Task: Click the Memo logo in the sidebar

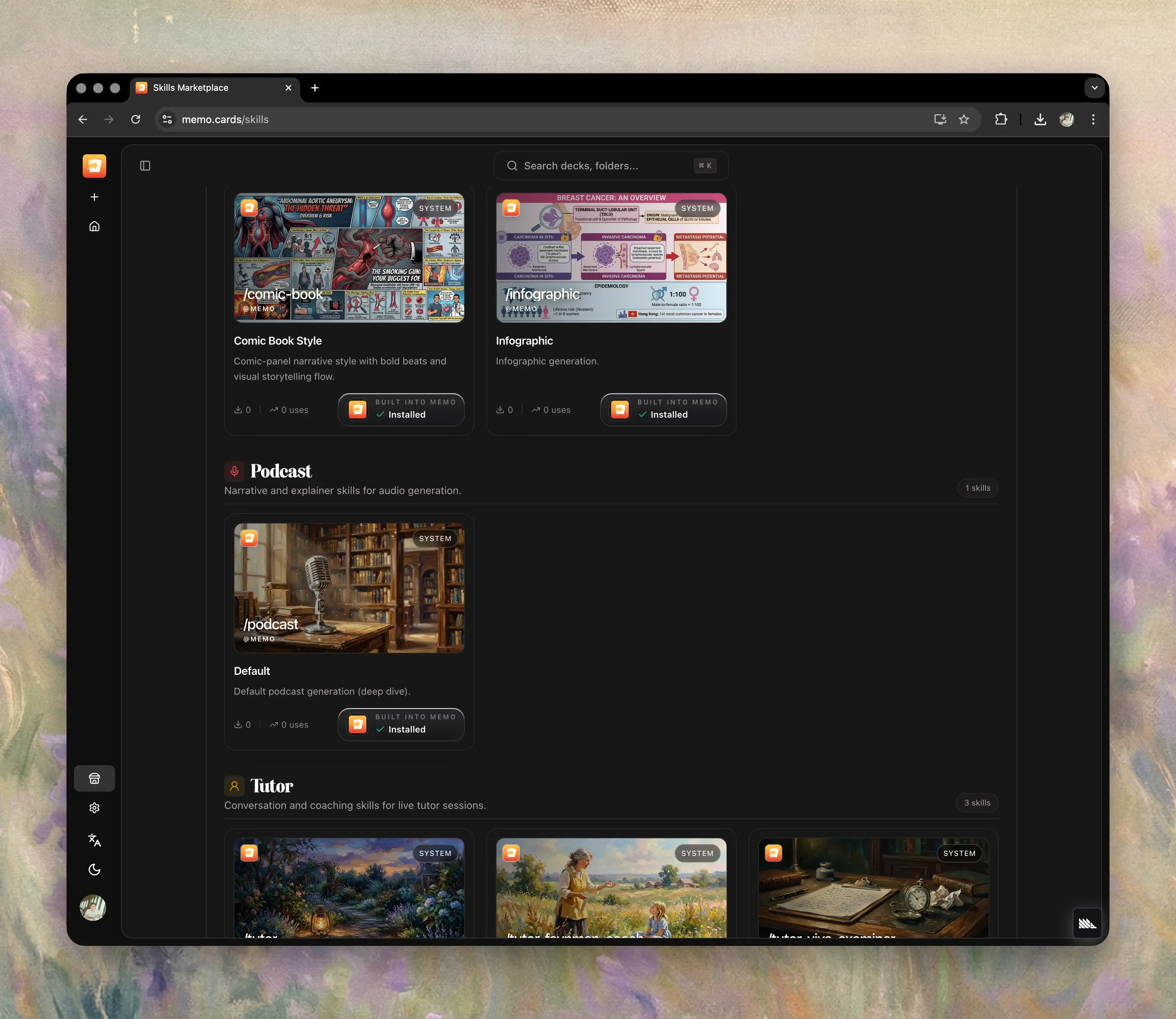Action: point(94,165)
